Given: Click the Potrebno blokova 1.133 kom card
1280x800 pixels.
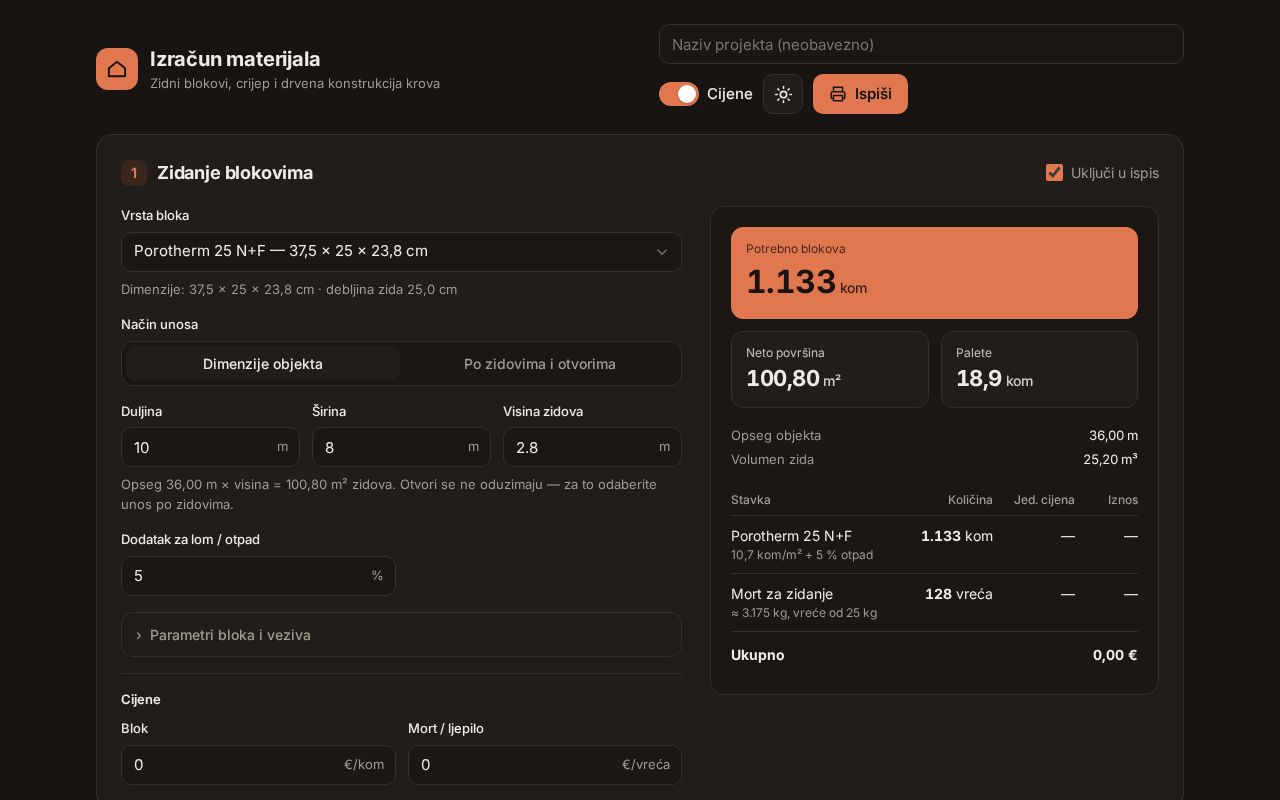Looking at the screenshot, I should coord(934,273).
